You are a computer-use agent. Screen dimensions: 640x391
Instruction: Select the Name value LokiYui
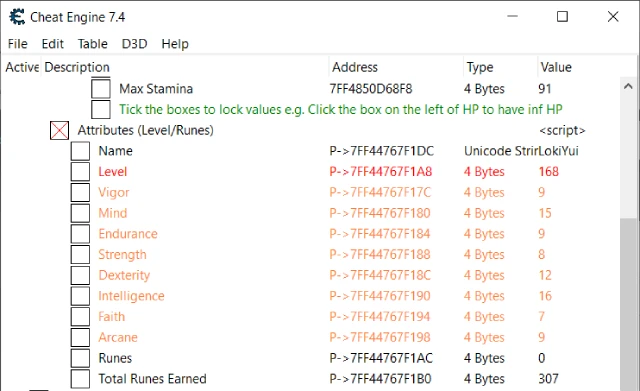[x=558, y=151]
